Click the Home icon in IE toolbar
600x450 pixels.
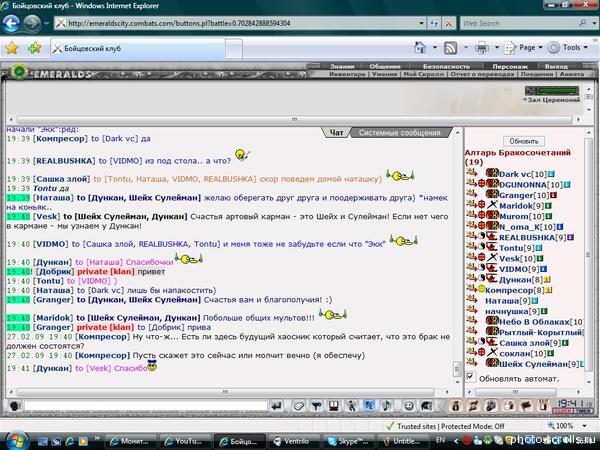pos(420,48)
